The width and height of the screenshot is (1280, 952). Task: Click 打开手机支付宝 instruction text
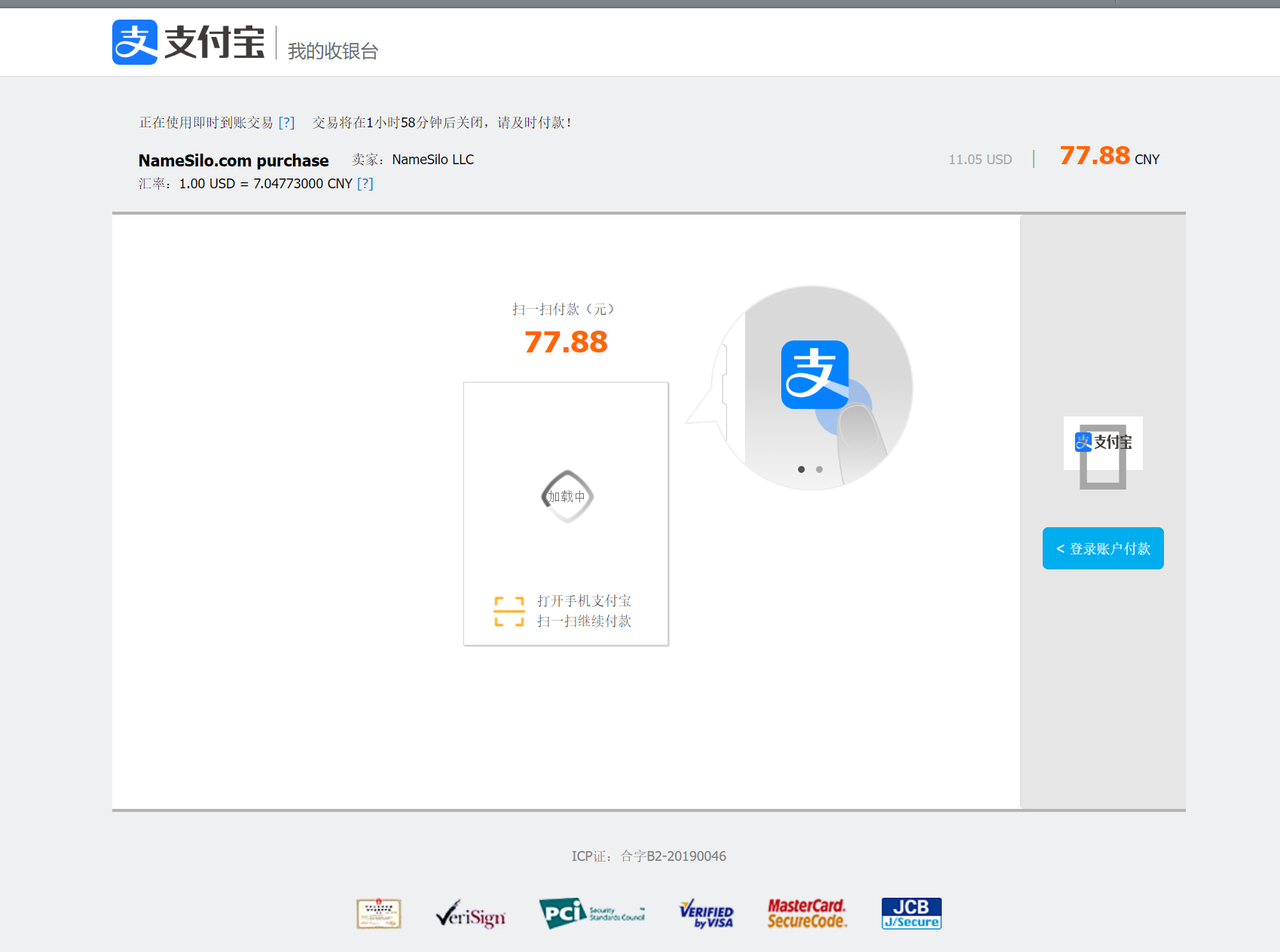584,601
